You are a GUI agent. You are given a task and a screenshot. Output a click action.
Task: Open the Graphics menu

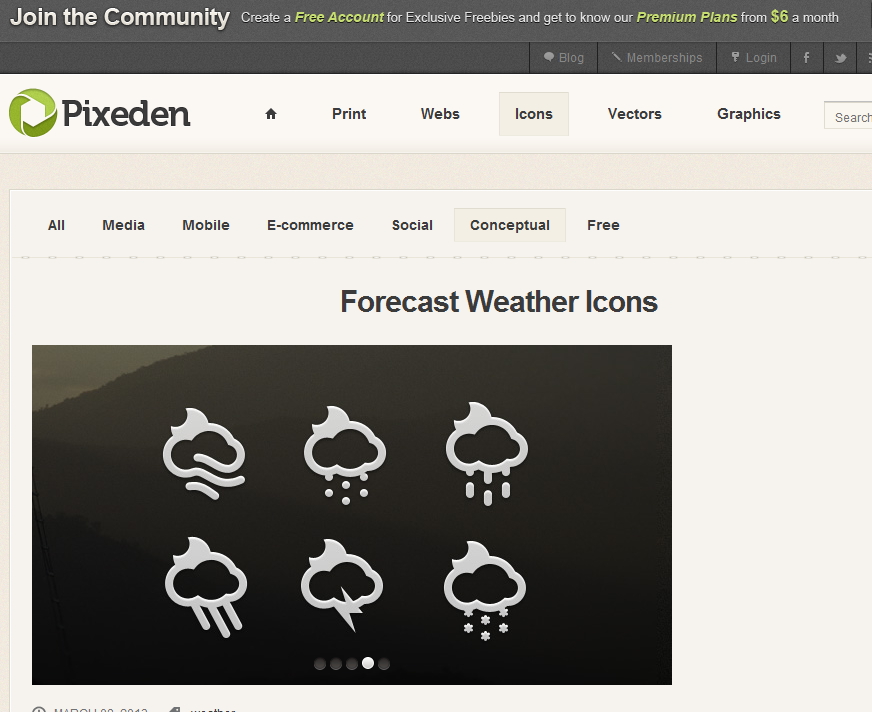[x=749, y=114]
